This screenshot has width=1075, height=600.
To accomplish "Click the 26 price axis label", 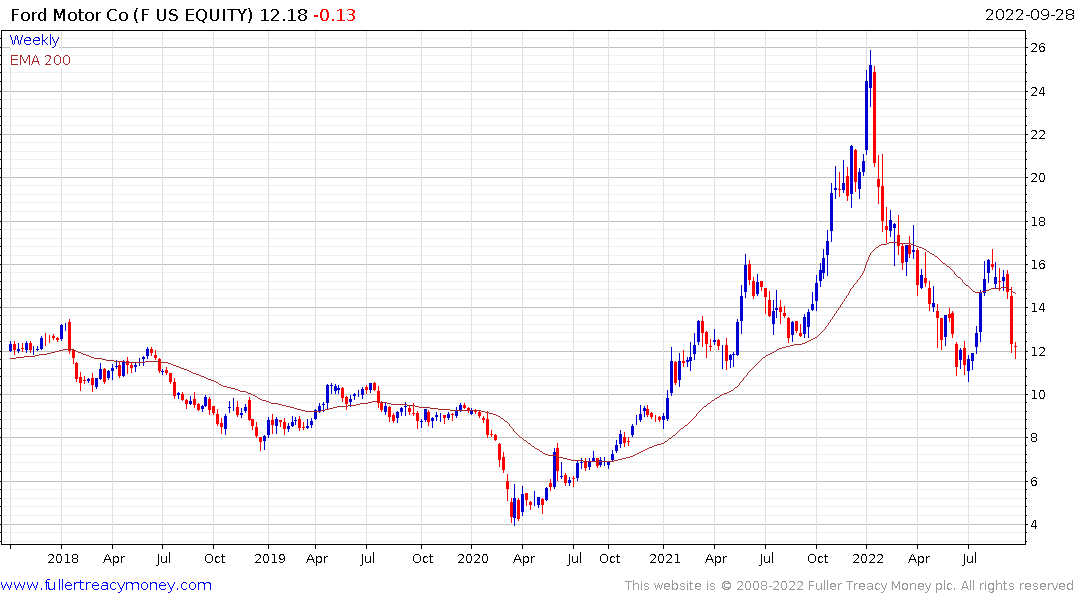I will (1038, 48).
